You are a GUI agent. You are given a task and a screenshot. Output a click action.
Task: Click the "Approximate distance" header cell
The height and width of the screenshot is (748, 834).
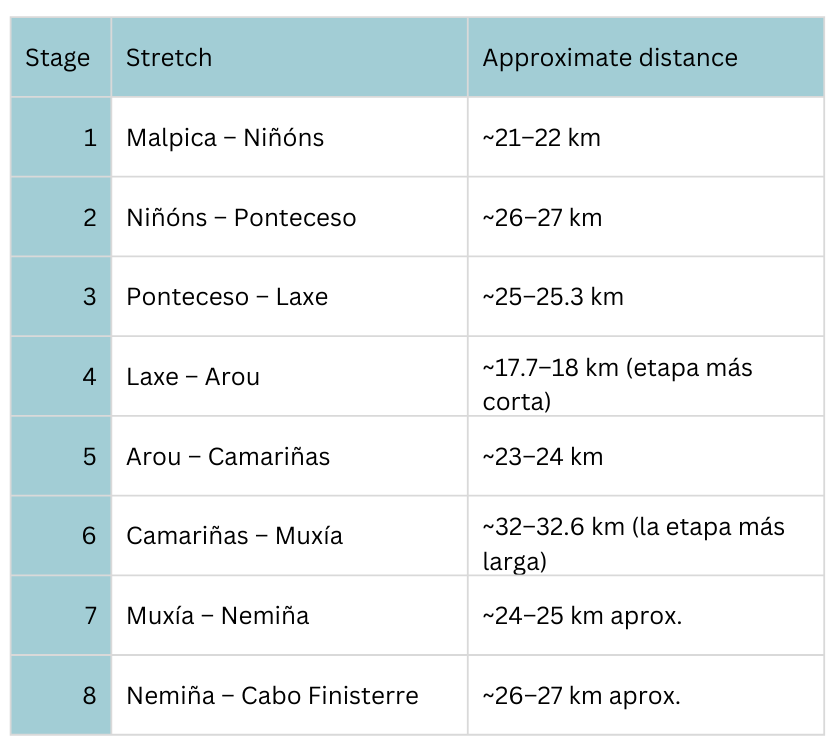610,58
